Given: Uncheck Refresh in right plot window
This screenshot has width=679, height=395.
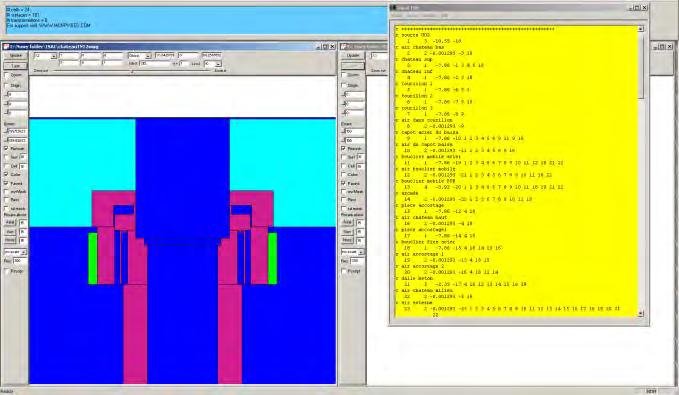Looking at the screenshot, I should (x=344, y=149).
